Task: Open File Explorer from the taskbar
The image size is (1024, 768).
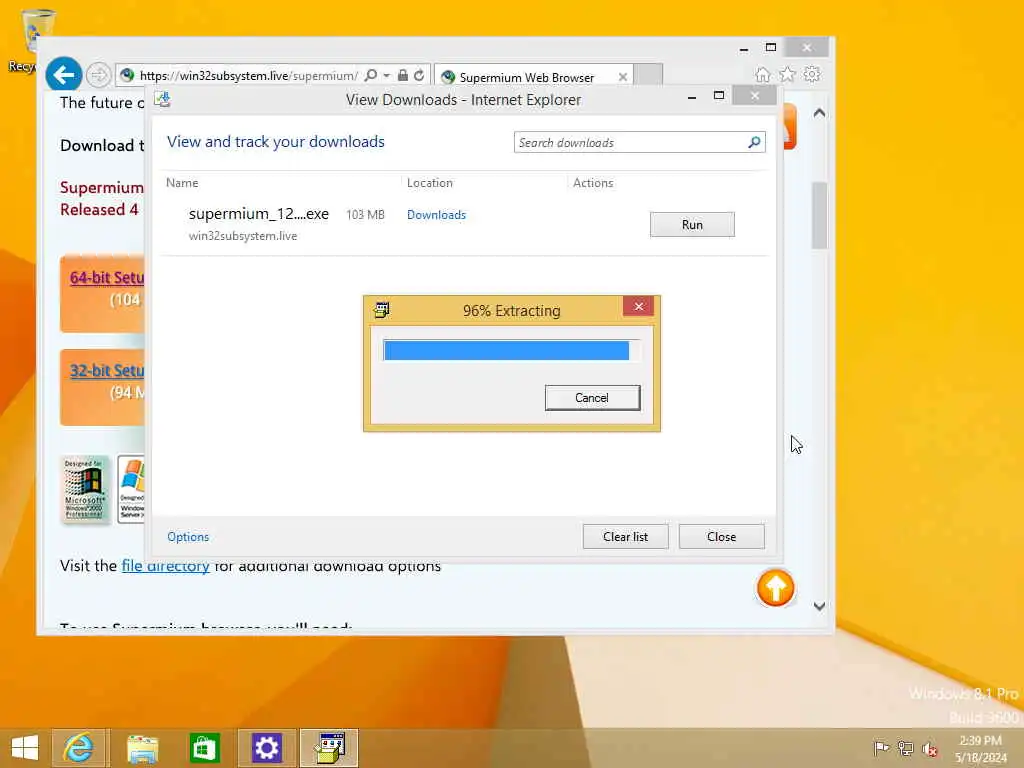Action: 142,748
